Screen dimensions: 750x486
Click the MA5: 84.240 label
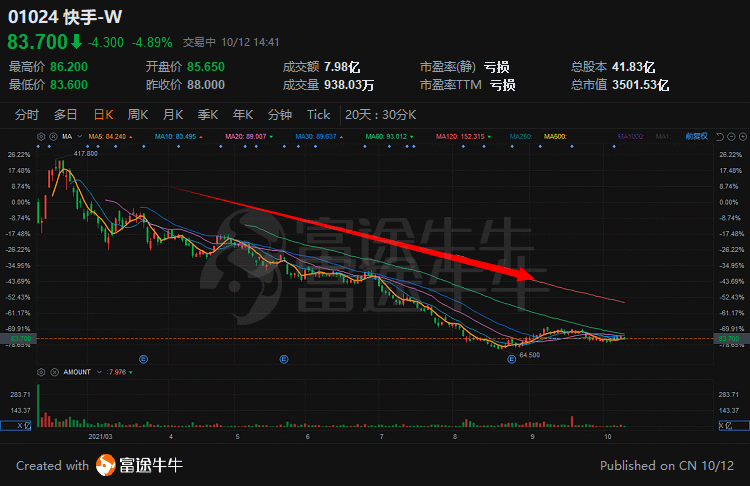[x=107, y=137]
